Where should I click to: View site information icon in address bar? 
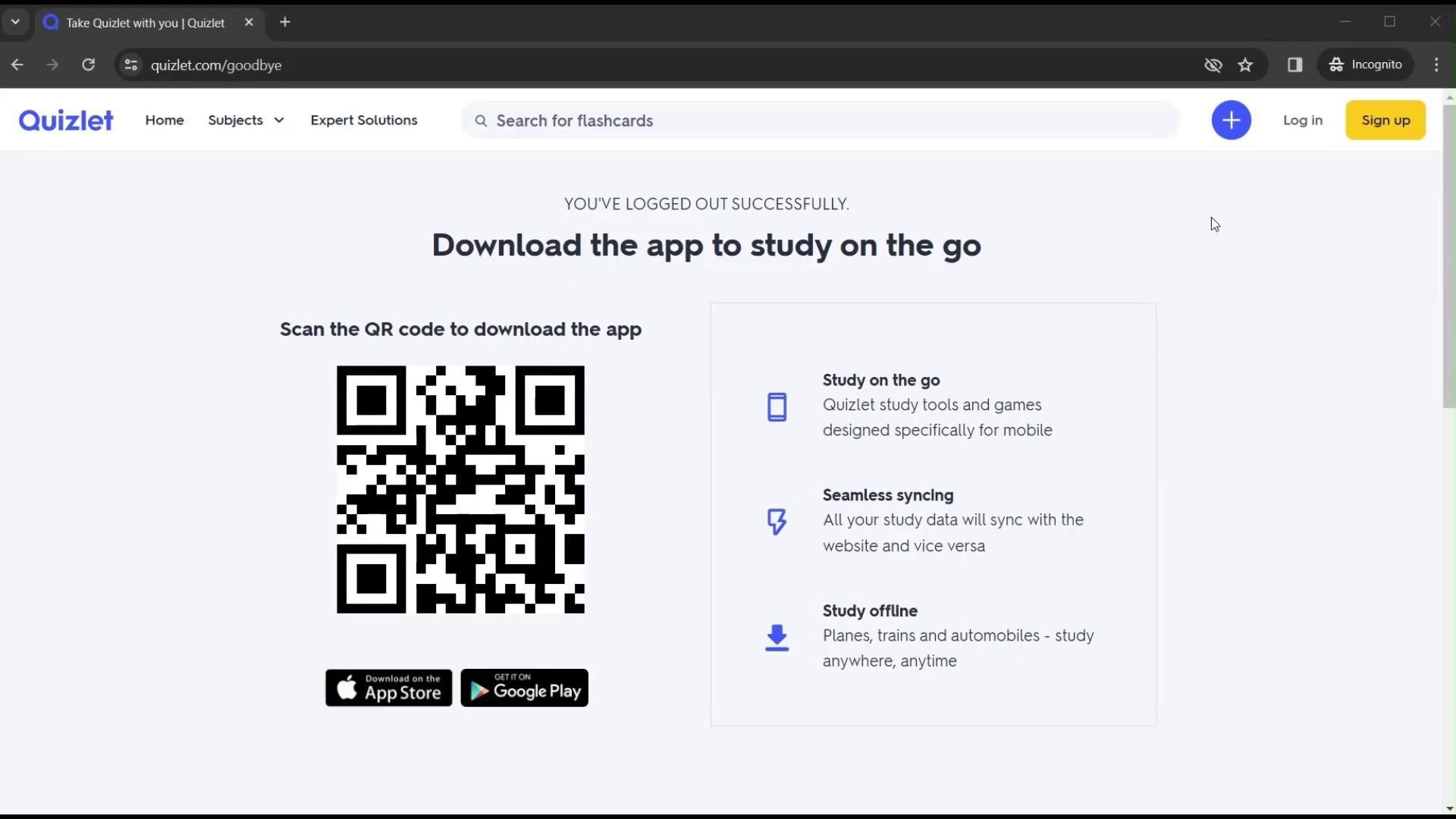point(131,65)
